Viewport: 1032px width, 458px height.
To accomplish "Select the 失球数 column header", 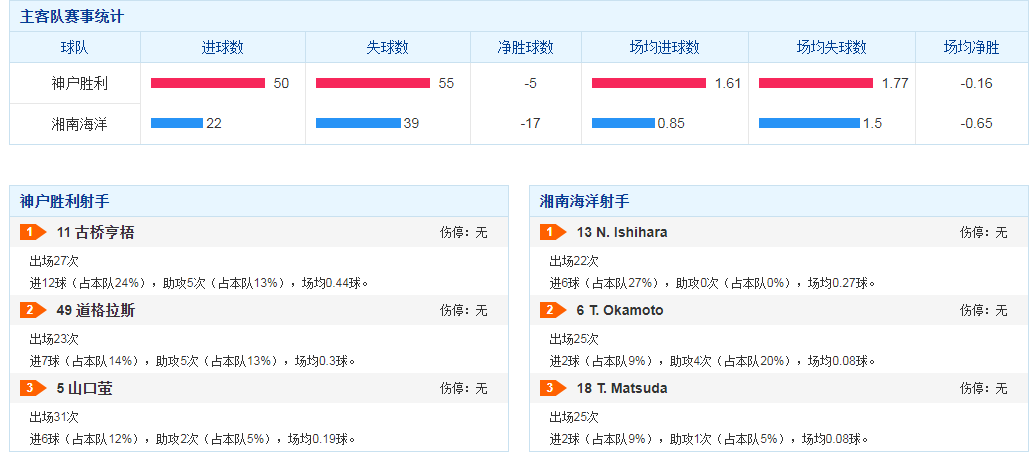I will click(387, 47).
